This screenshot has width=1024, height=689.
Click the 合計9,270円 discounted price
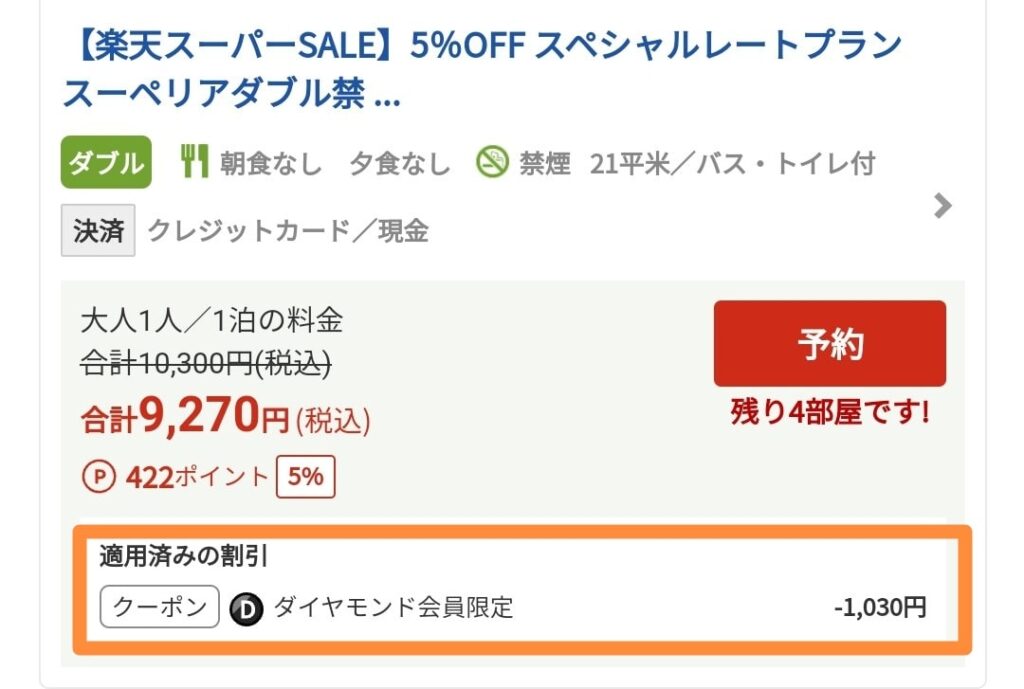[225, 418]
